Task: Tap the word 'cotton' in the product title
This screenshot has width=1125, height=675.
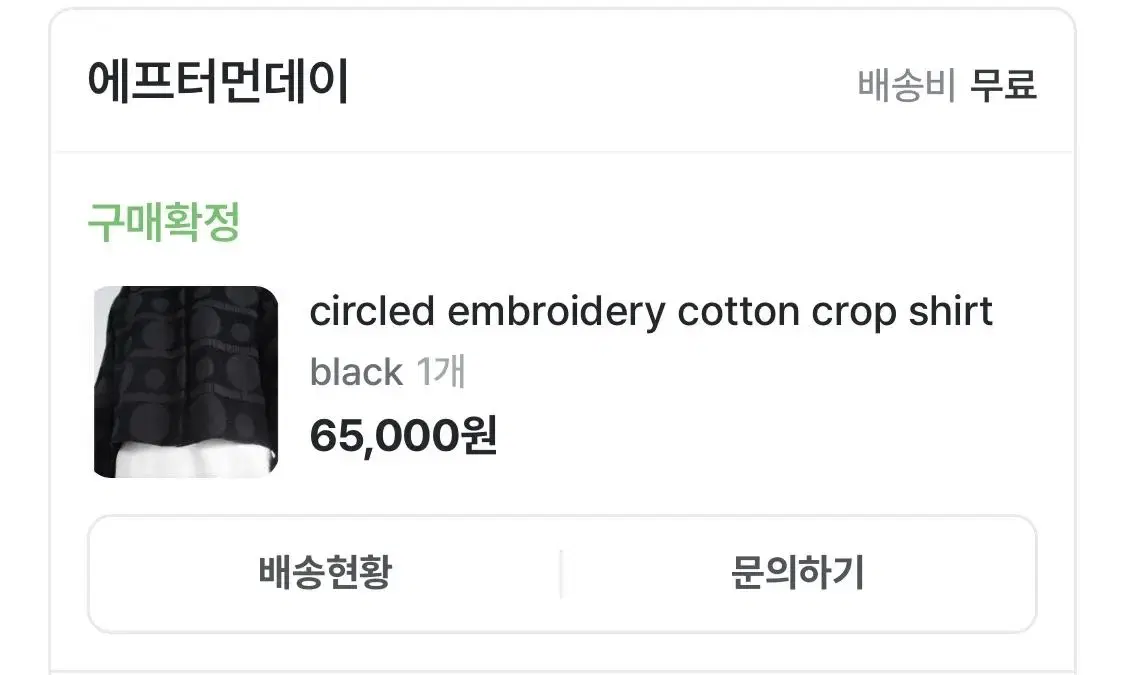Action: click(738, 312)
